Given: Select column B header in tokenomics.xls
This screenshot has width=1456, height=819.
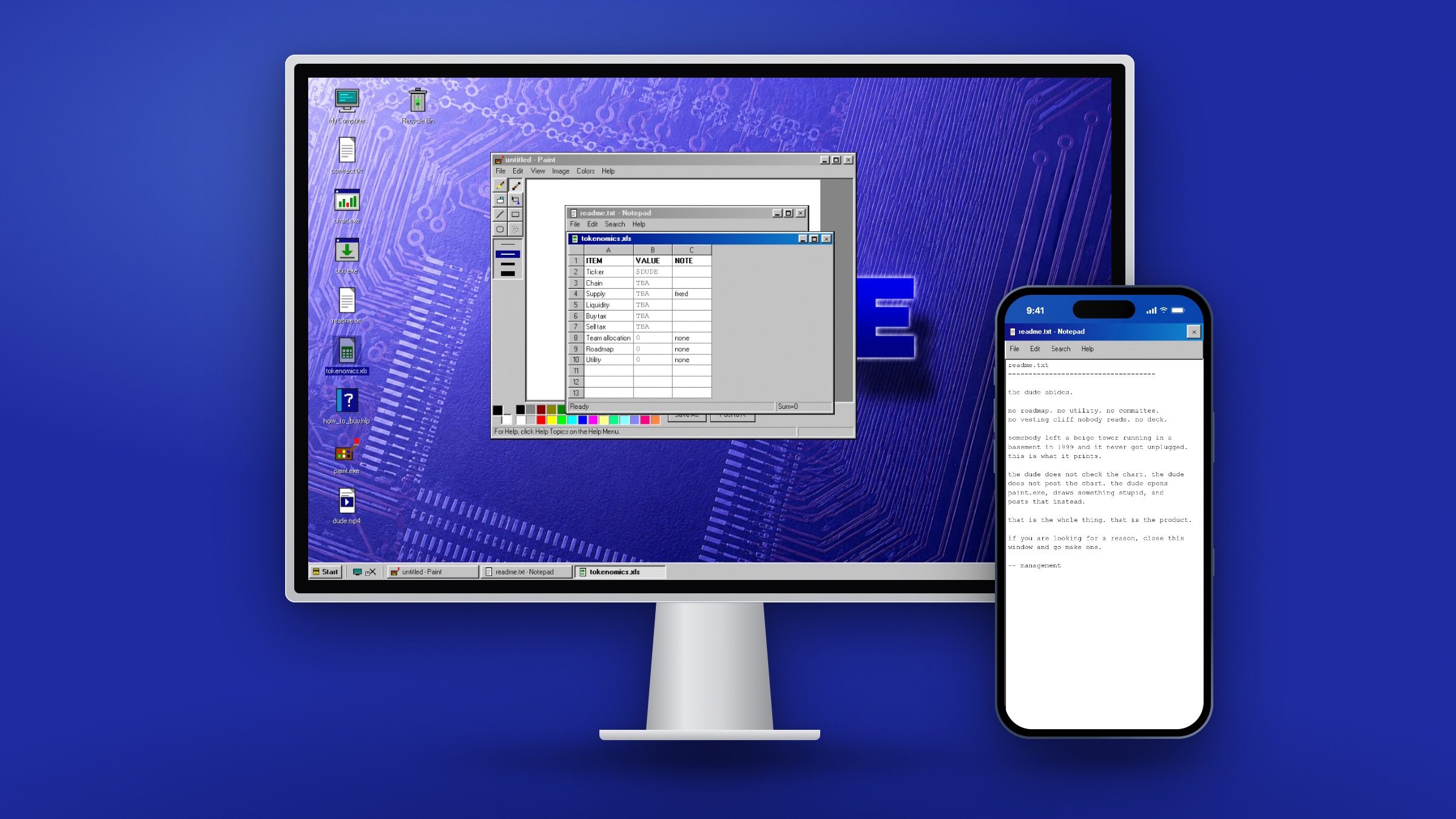Looking at the screenshot, I should click(x=653, y=250).
